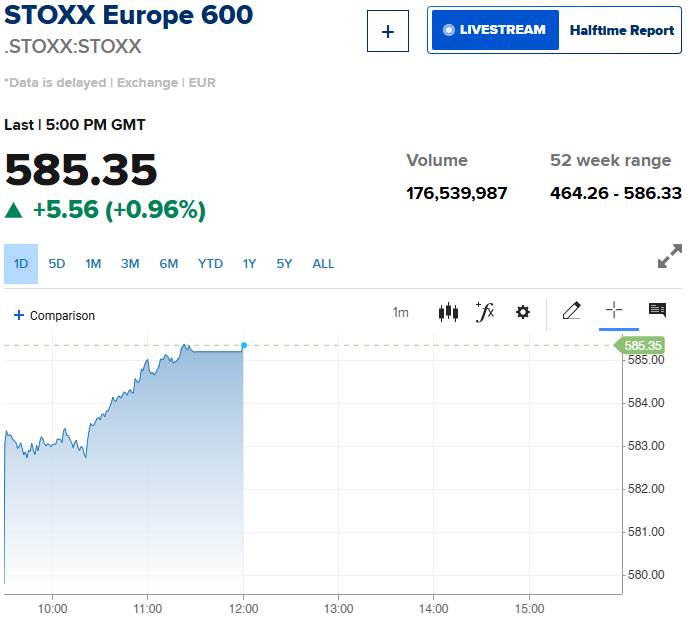
Task: Open the candlestick chart type menu
Action: pos(448,312)
